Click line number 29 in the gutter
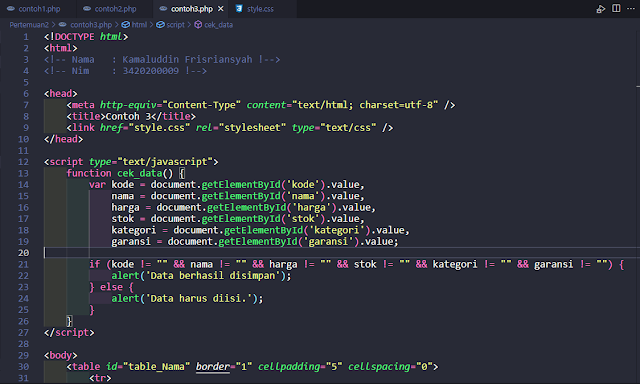 [x=23, y=355]
